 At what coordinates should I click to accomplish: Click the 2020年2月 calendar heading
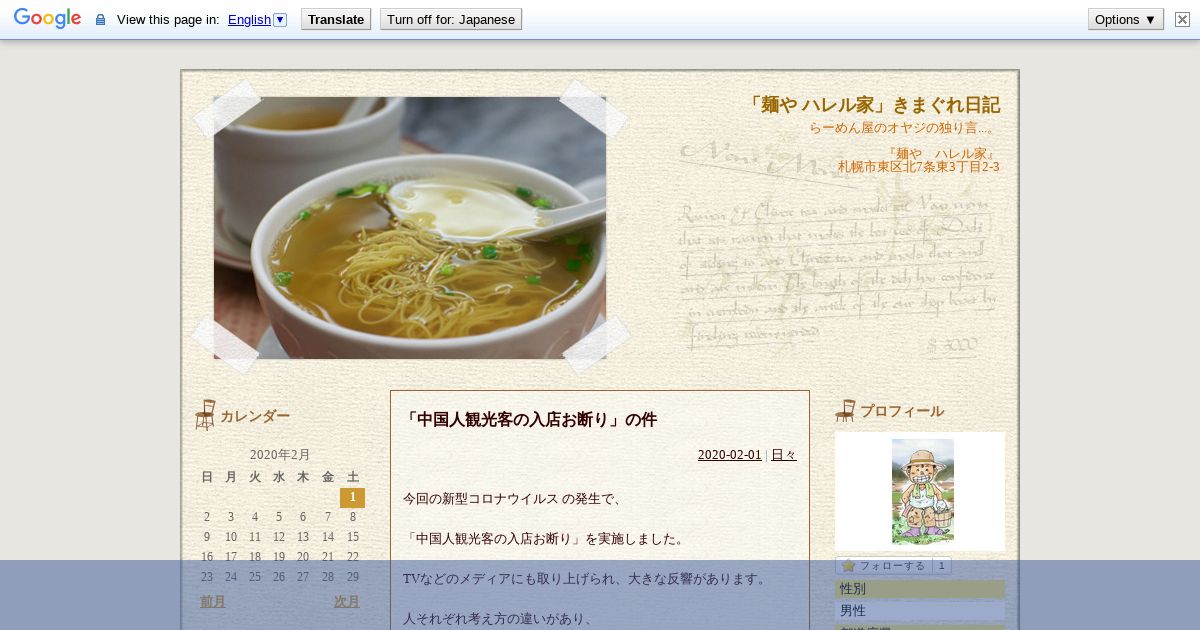coord(280,454)
